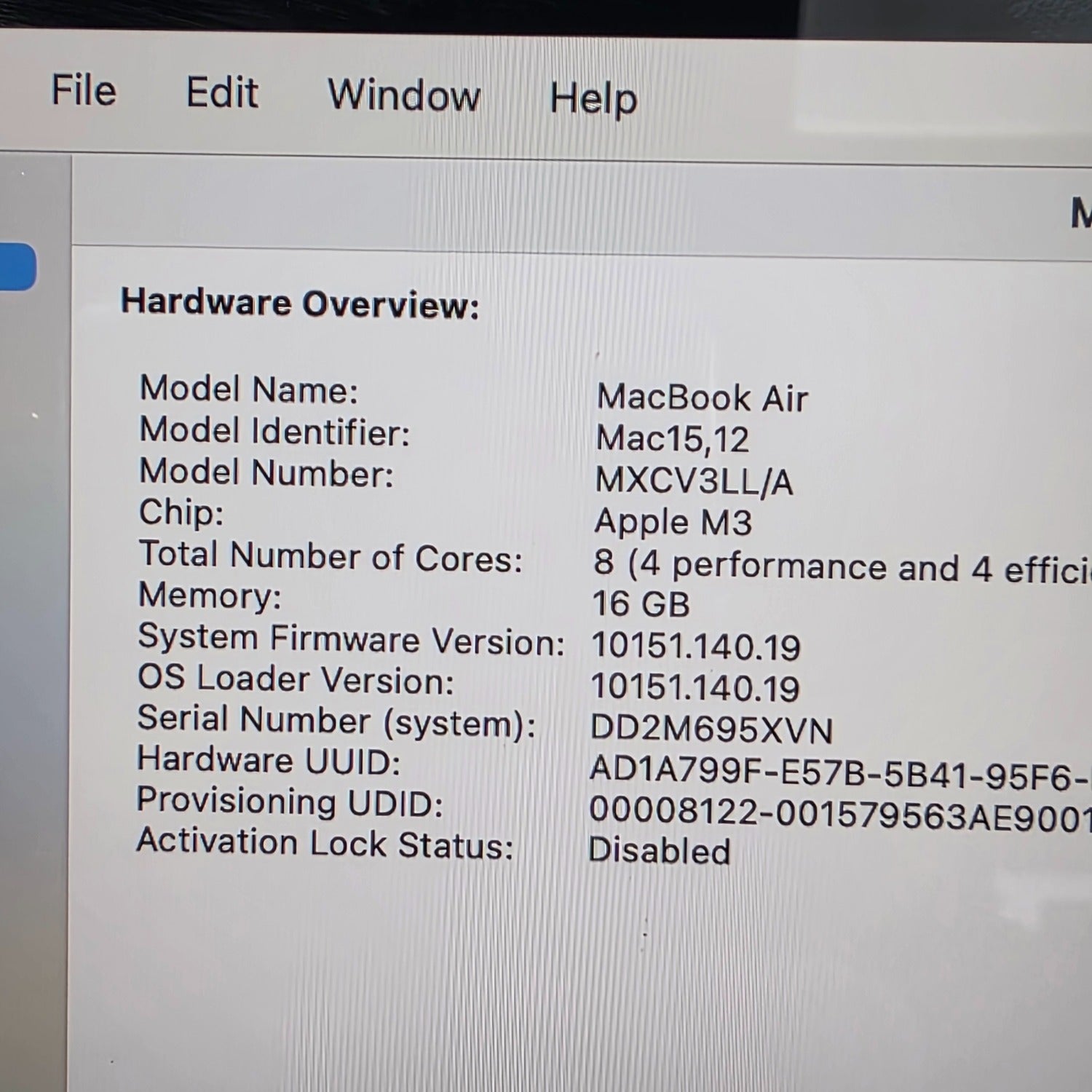Image resolution: width=1092 pixels, height=1092 pixels.
Task: Click the MacBook Air model name value
Action: [x=702, y=398]
